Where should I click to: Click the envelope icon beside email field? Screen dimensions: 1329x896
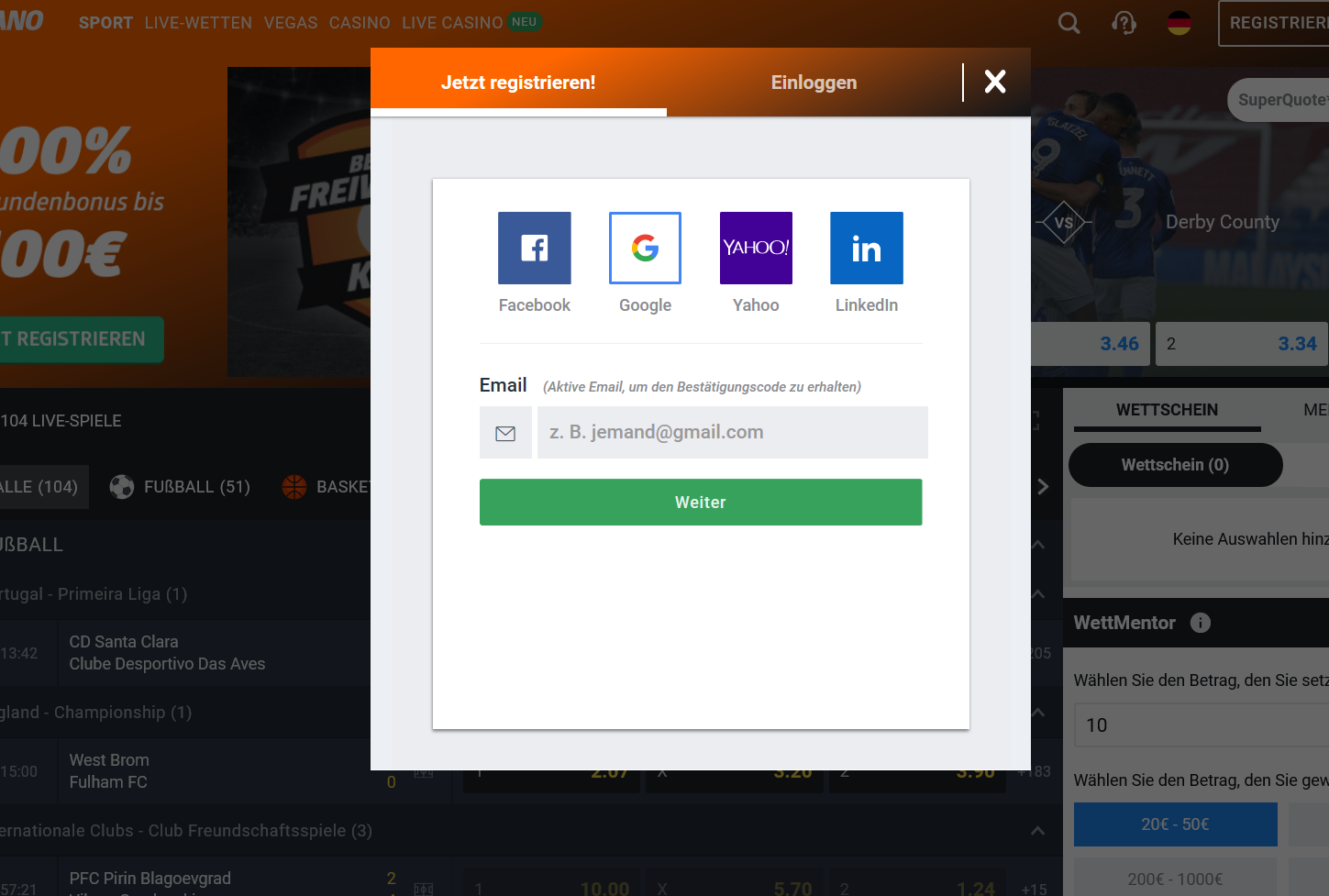pos(505,433)
